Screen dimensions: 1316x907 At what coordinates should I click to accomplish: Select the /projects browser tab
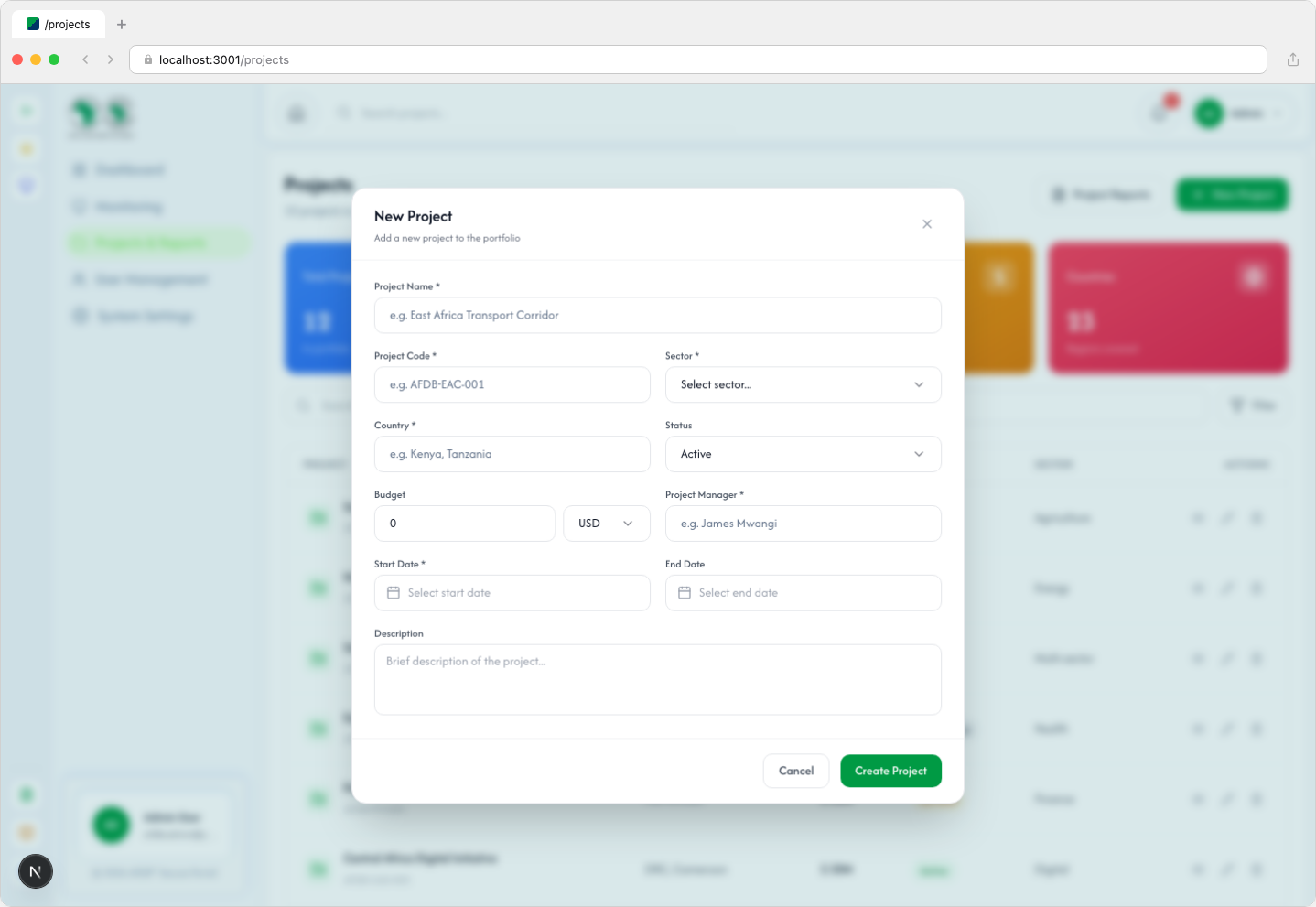tap(59, 25)
